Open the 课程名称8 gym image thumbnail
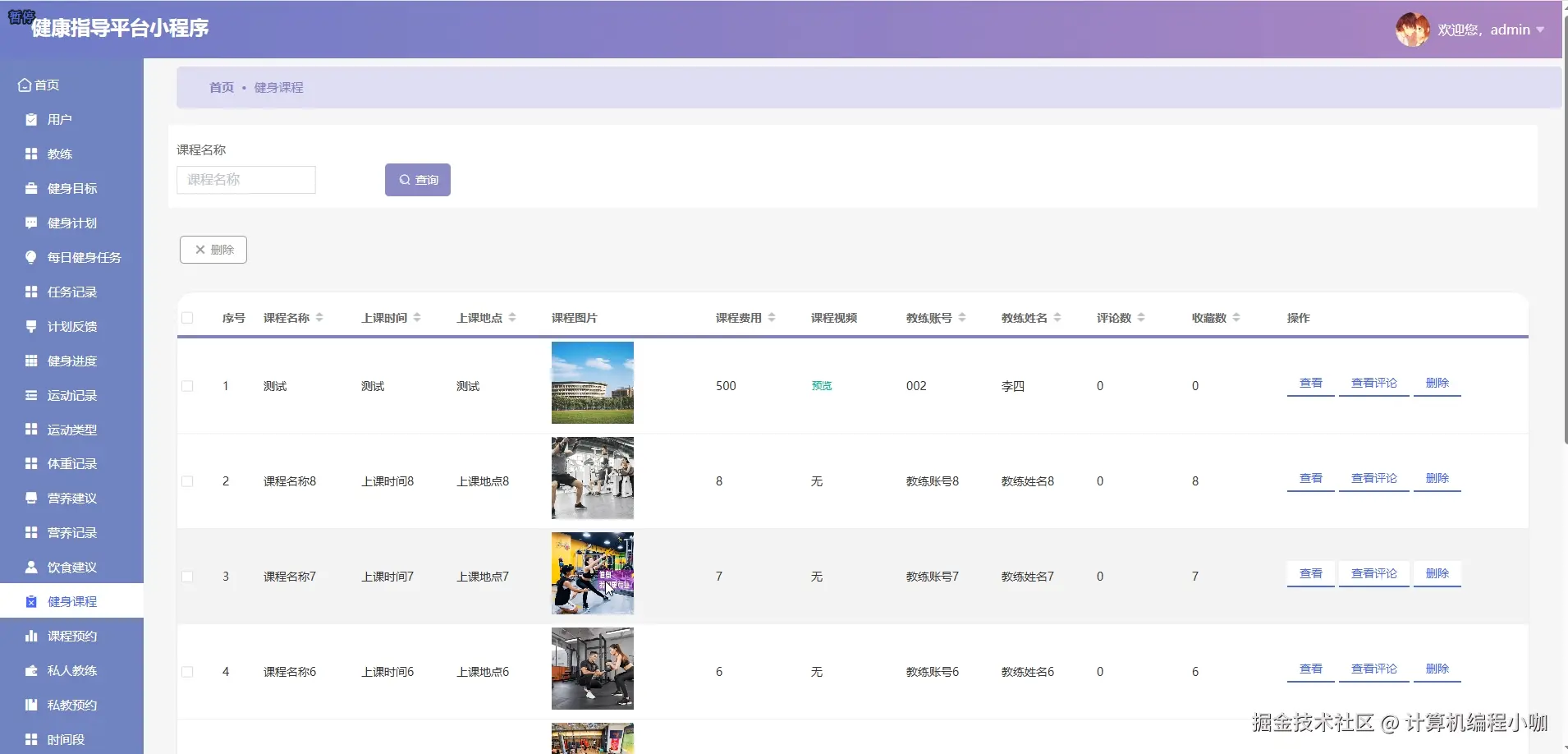This screenshot has width=1568, height=754. pos(593,478)
